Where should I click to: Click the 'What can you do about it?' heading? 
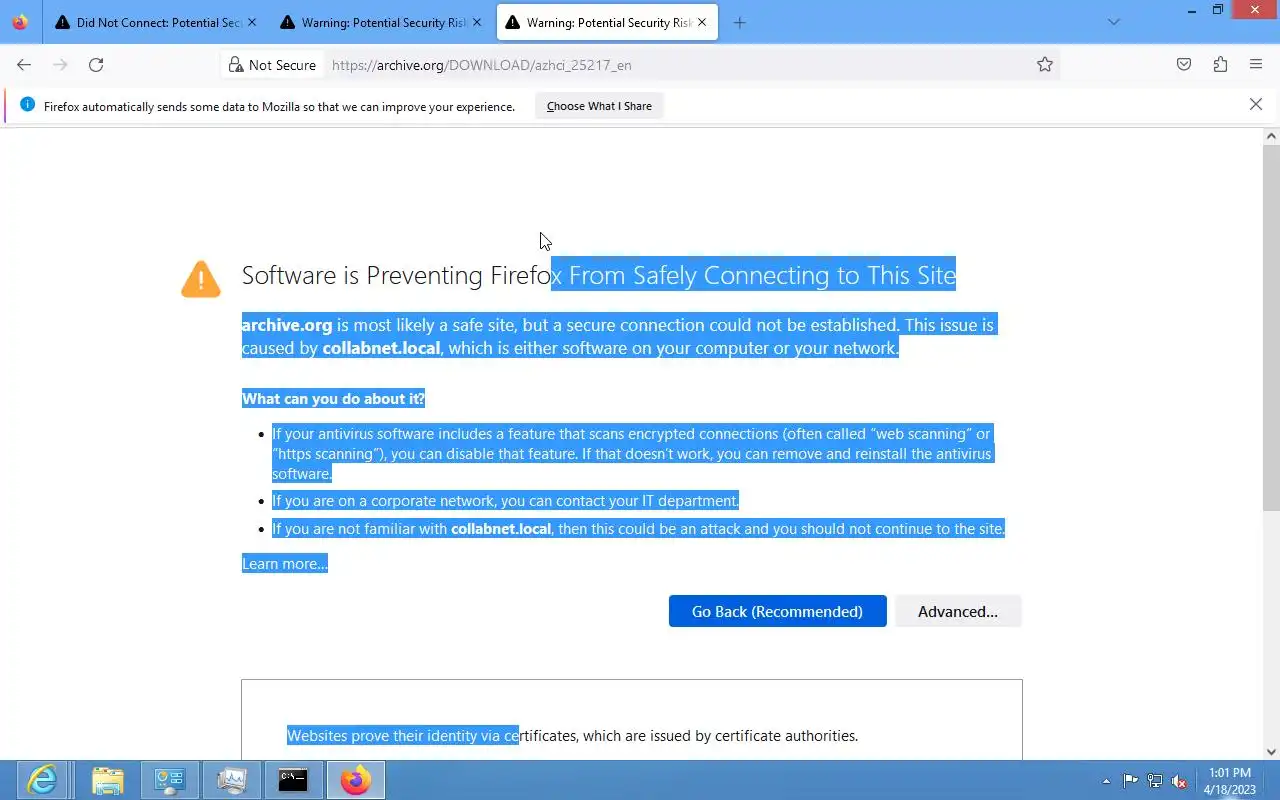click(x=333, y=398)
